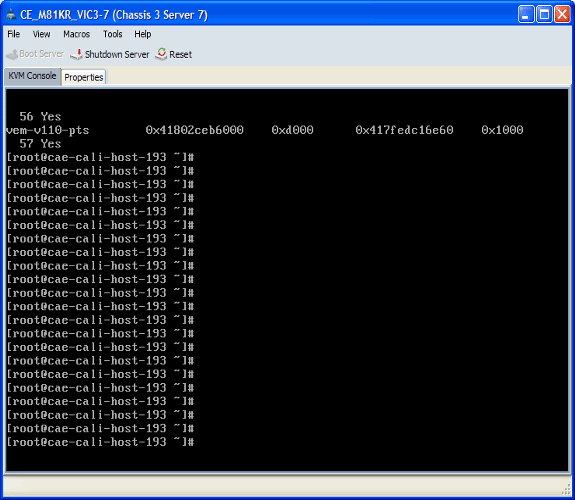Open the Tools menu

point(112,34)
